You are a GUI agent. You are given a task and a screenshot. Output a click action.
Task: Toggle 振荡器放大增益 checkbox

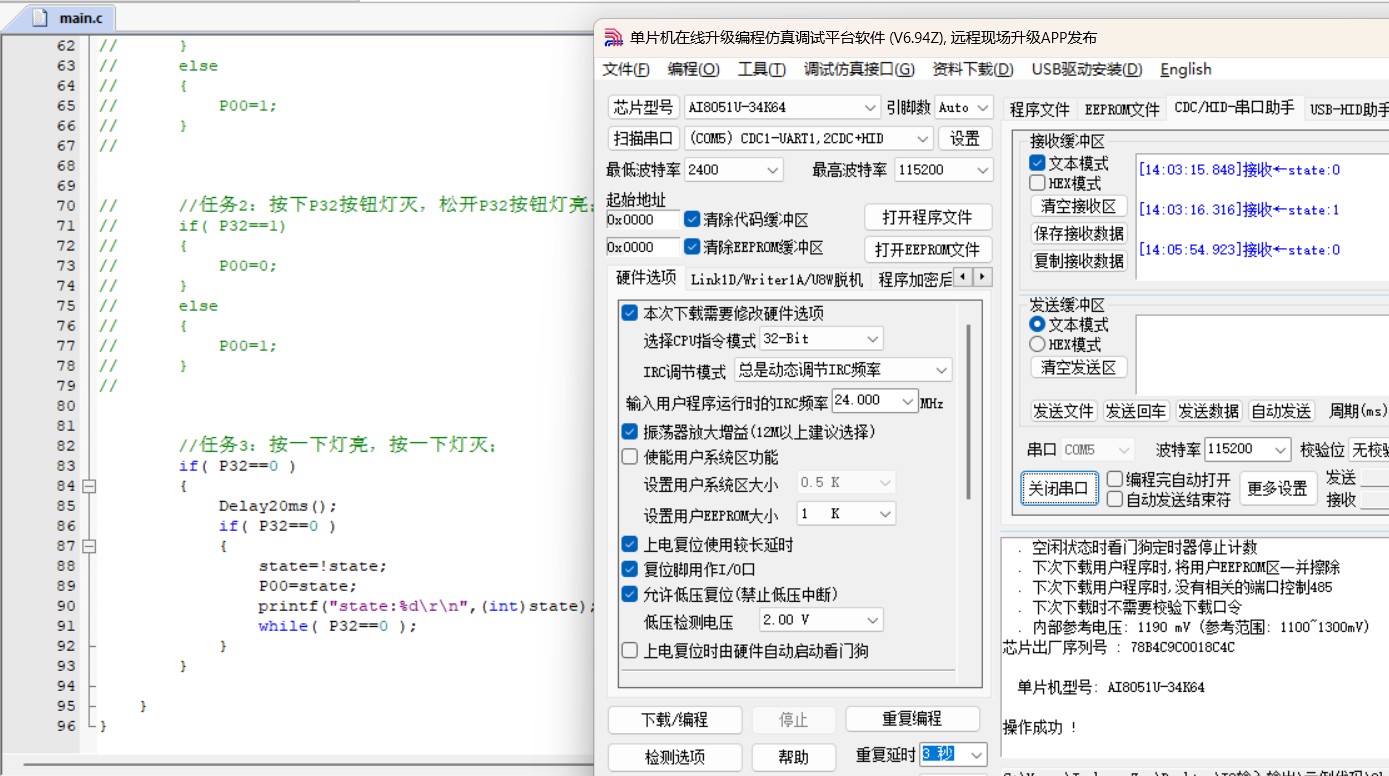coord(629,432)
